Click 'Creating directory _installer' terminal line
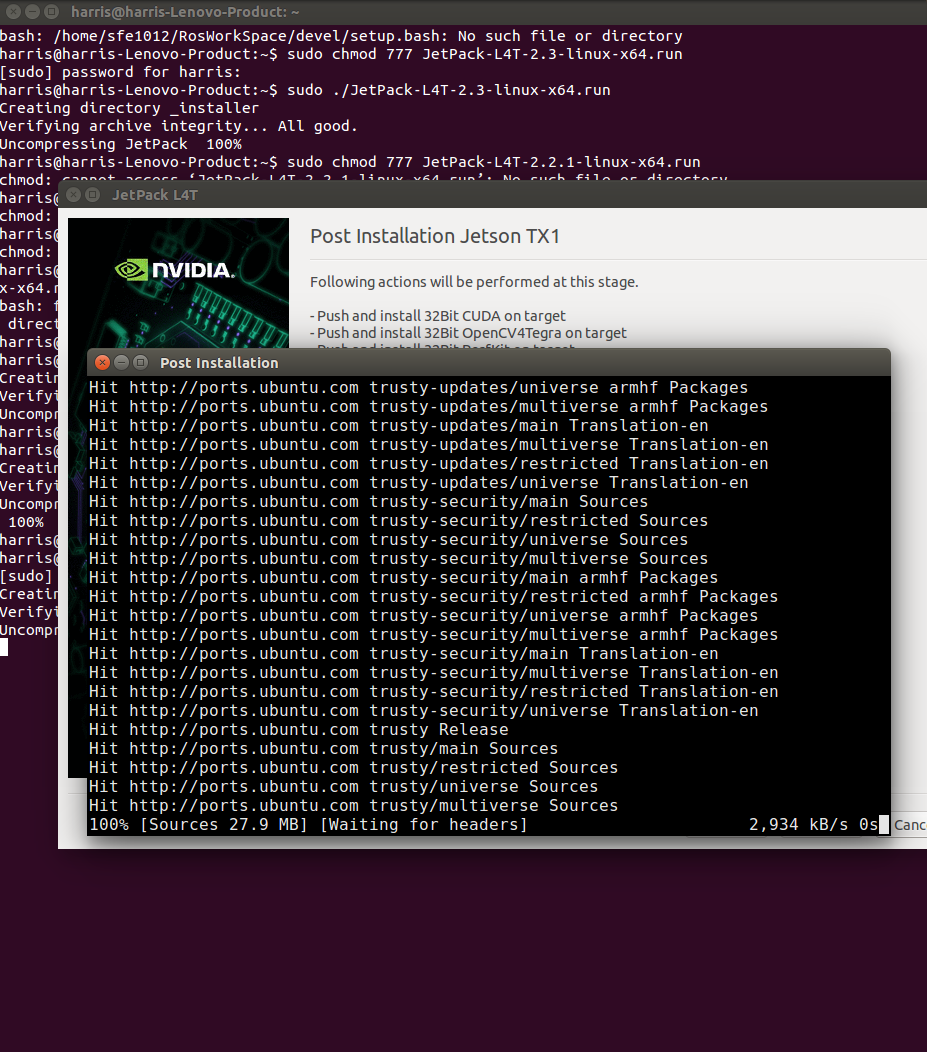The height and width of the screenshot is (1052, 927). click(129, 108)
